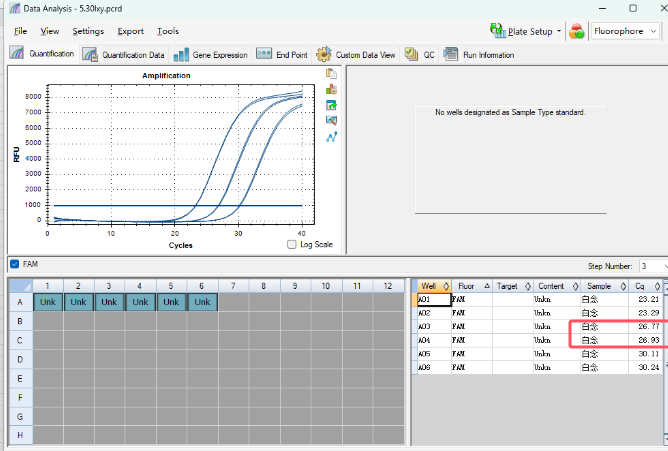Open the Step Number dropdown
Viewport: 668px width, 451px height.
653,266
